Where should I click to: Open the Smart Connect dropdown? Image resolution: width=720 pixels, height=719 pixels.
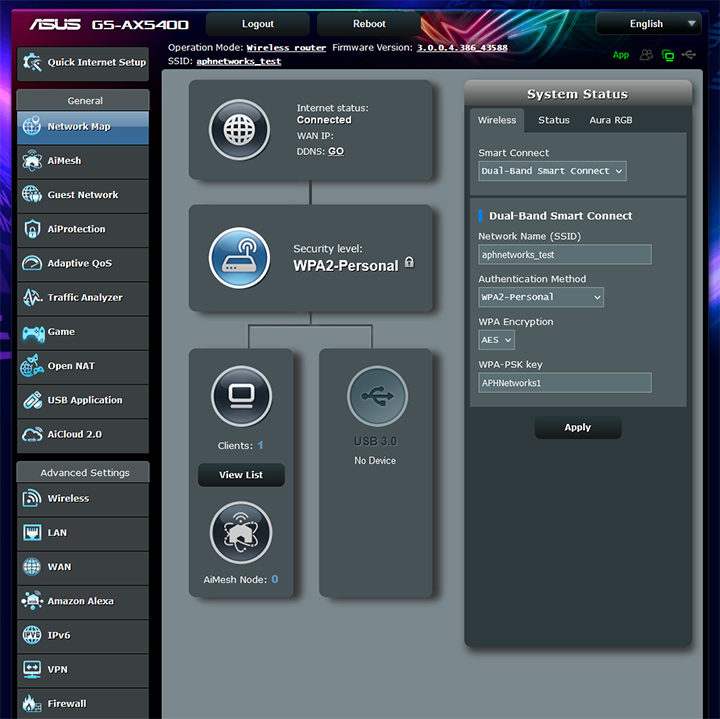coord(552,171)
